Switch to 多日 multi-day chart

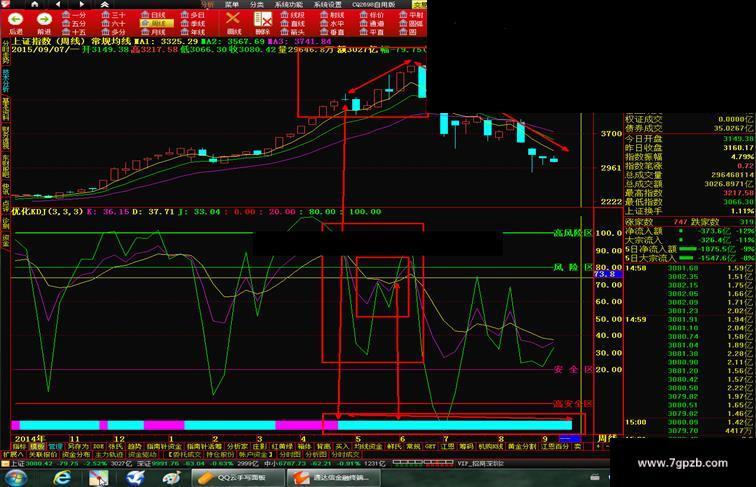192,15
